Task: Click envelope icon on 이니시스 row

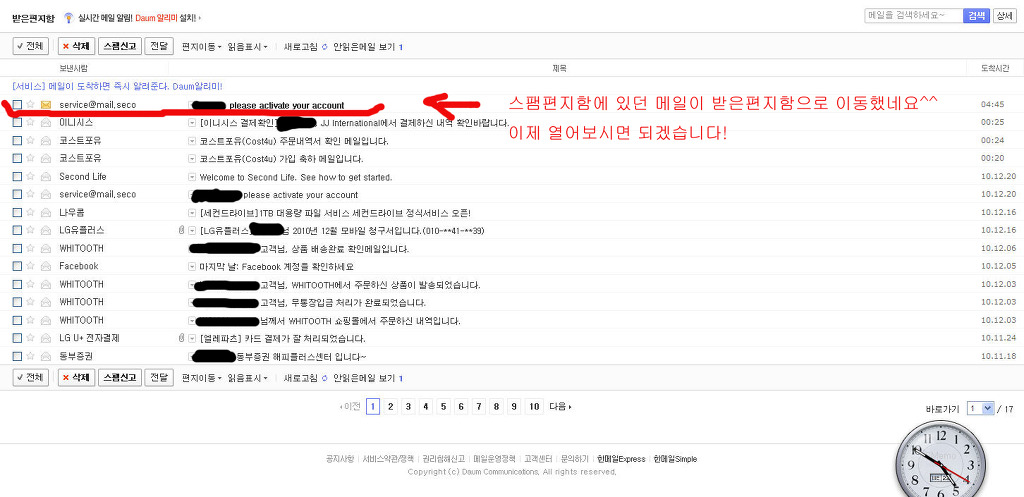Action: click(x=46, y=123)
